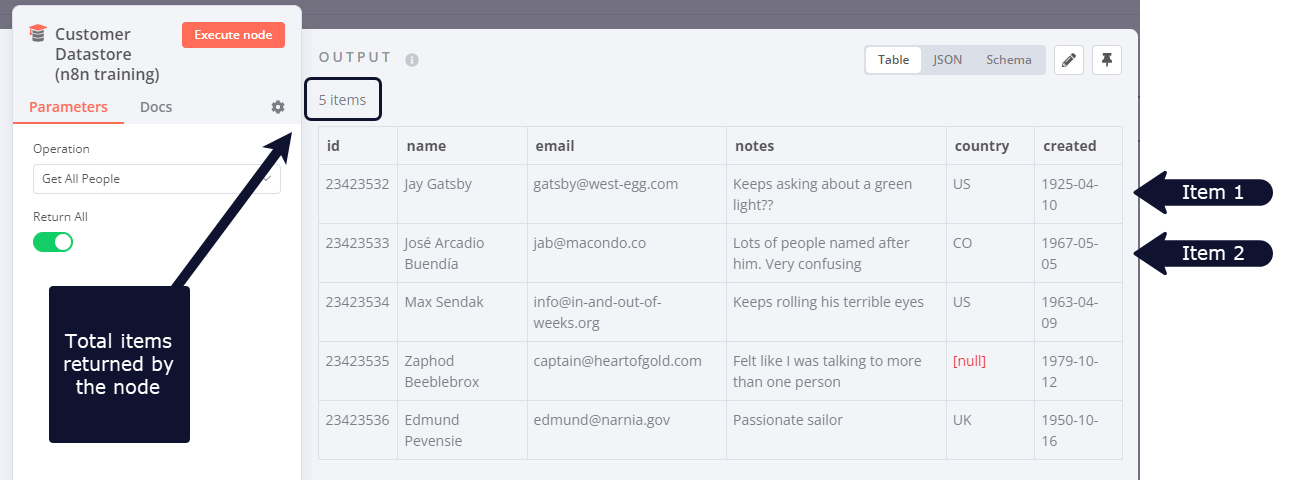Click the pencil edit output icon

[1069, 60]
